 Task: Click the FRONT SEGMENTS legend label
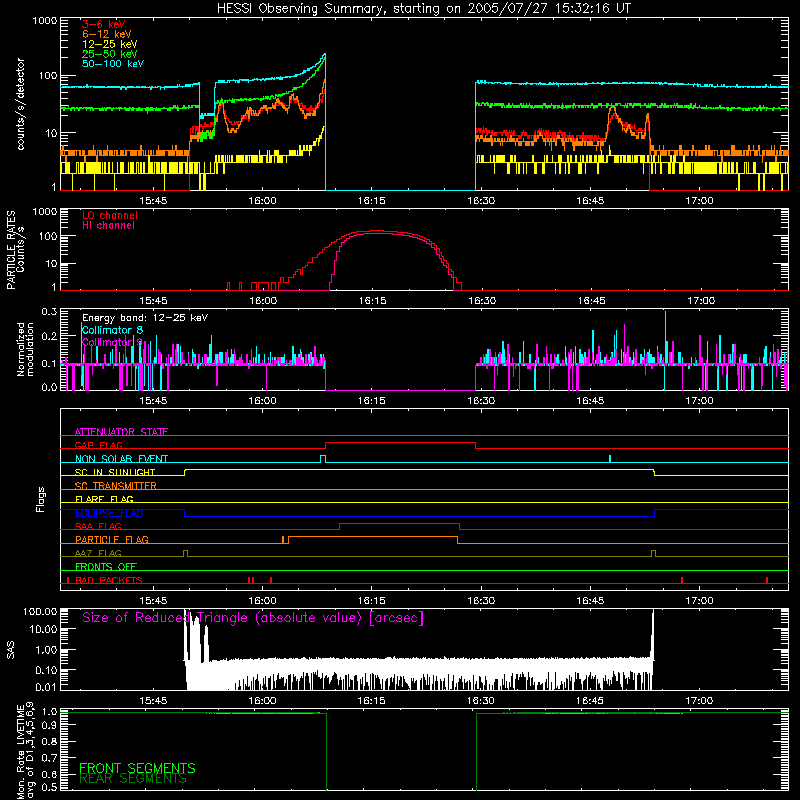(x=137, y=768)
